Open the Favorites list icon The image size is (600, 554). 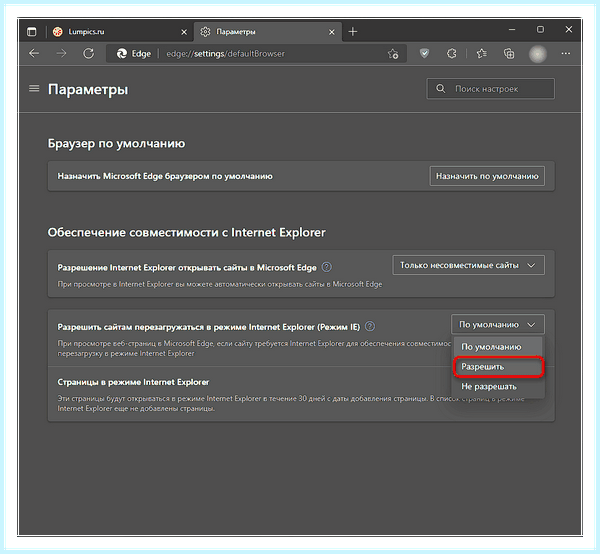[482, 54]
